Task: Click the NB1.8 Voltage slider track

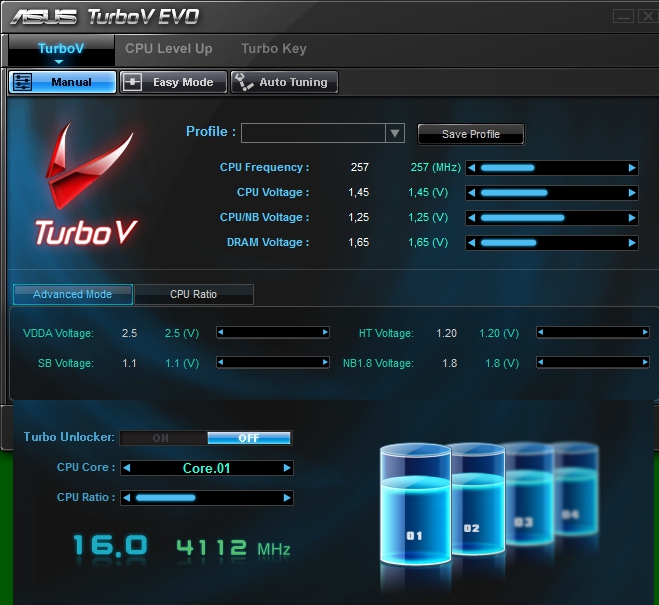Action: 593,362
